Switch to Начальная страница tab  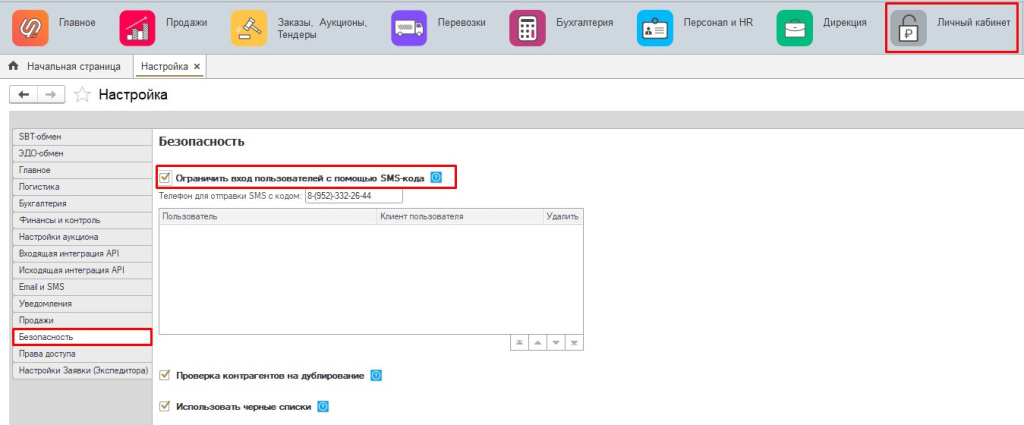67,66
